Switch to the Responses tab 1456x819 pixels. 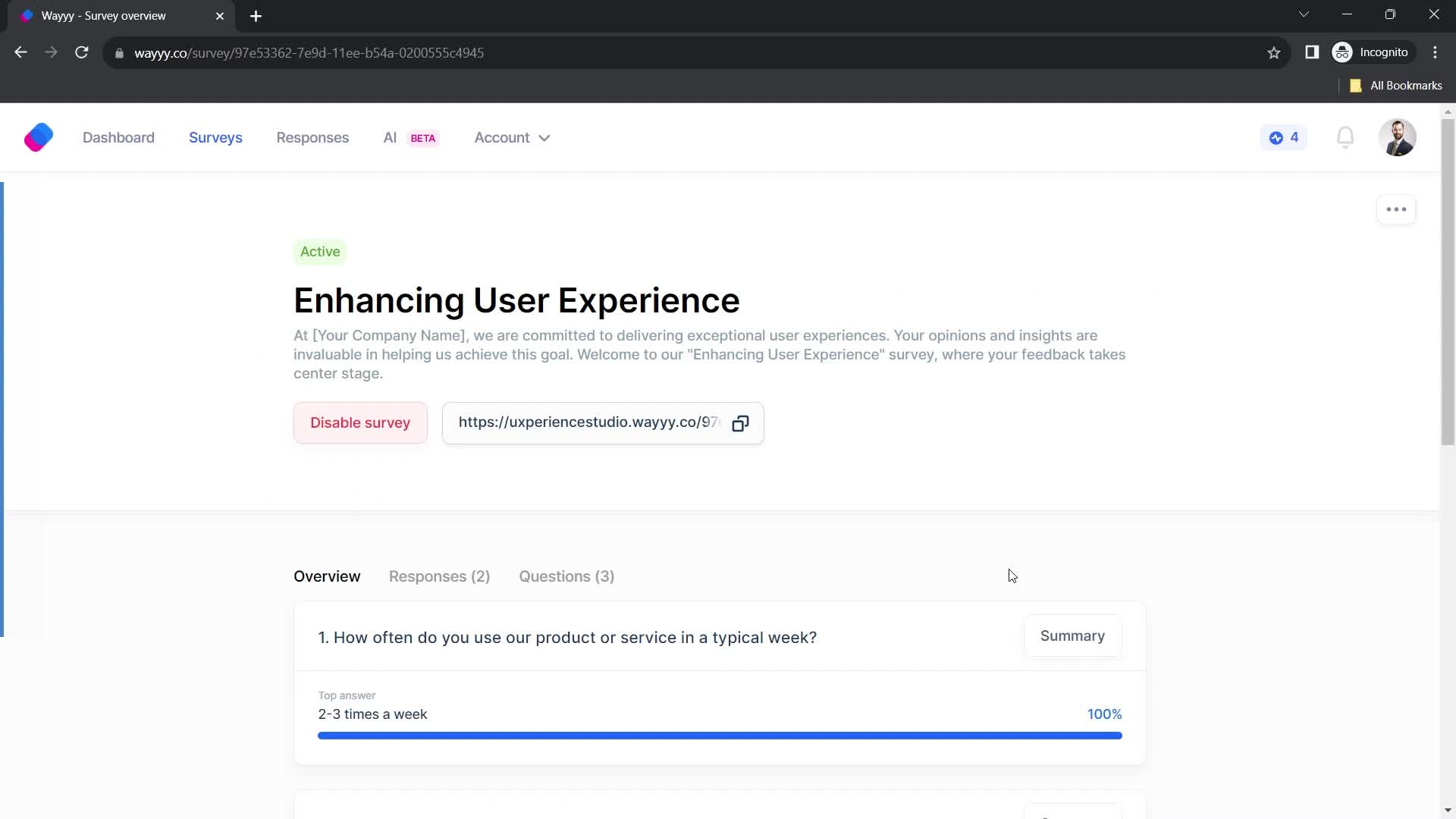tap(440, 576)
